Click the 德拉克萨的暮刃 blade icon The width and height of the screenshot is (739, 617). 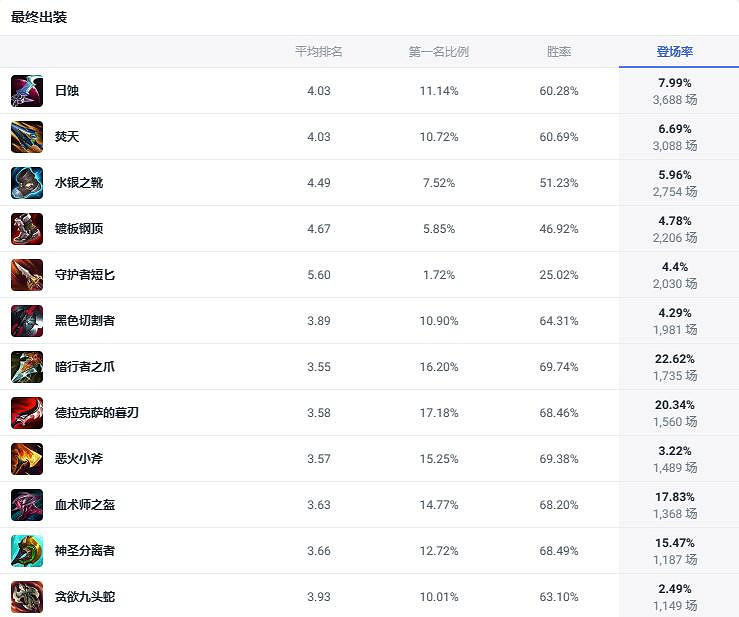click(x=27, y=413)
